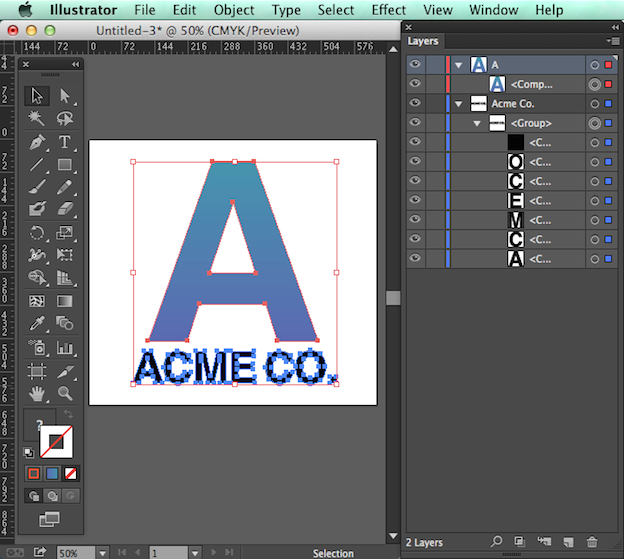Open the Object menu
This screenshot has height=559, width=624.
[233, 10]
